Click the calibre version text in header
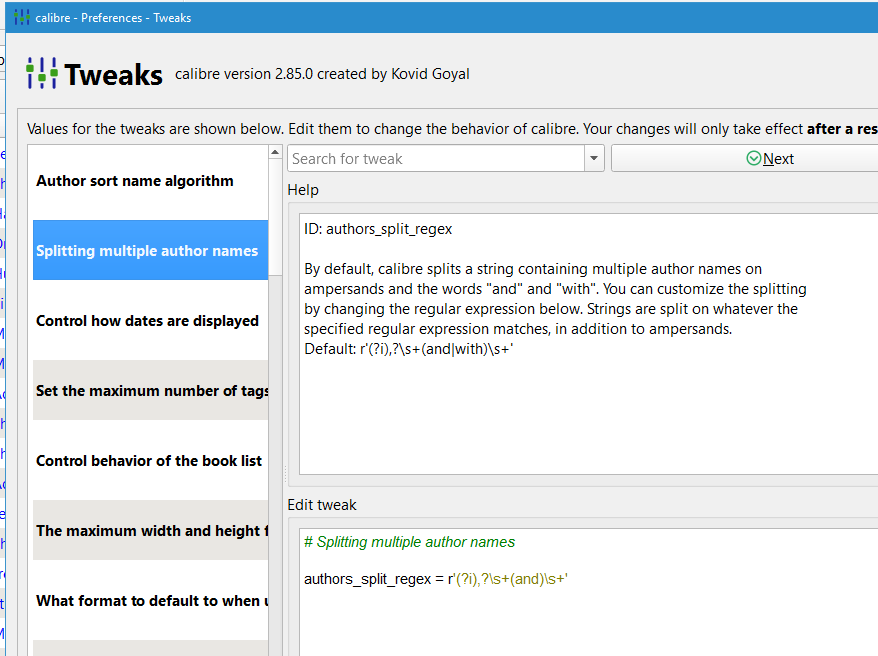The image size is (878, 656). (322, 74)
